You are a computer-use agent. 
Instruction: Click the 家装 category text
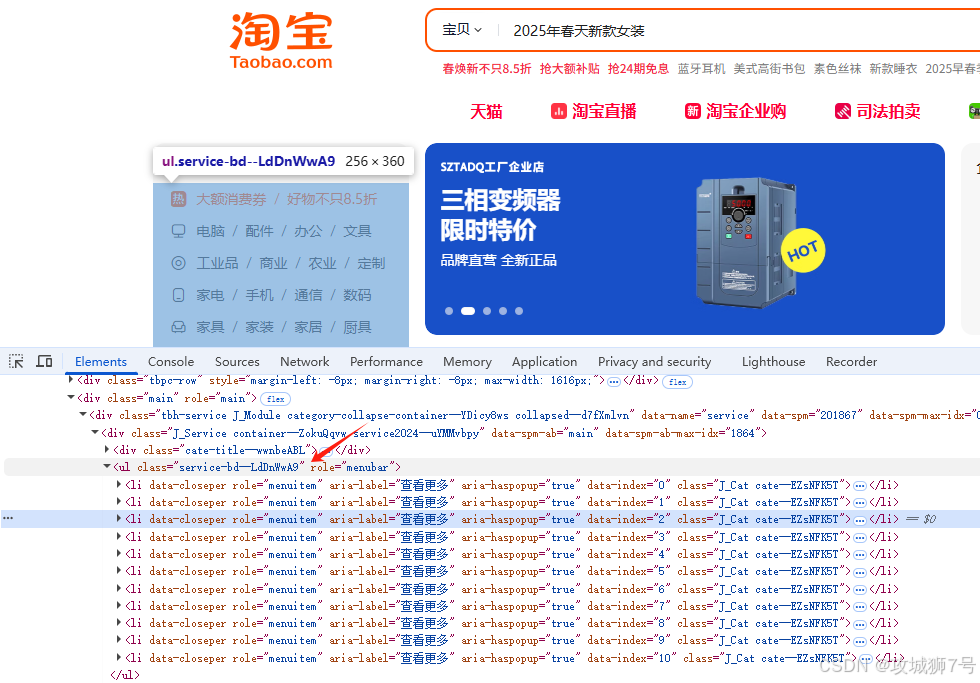(259, 327)
